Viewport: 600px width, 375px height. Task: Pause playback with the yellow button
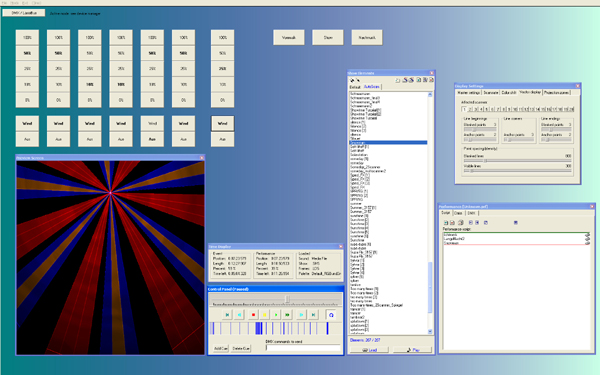pos(264,315)
